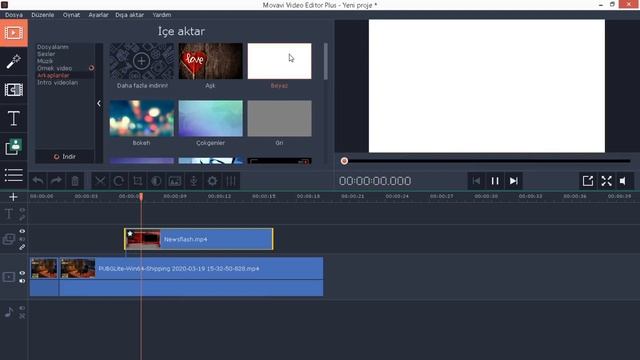Open the Düzenle menu
Screen dimensions: 640x360
(43, 15)
